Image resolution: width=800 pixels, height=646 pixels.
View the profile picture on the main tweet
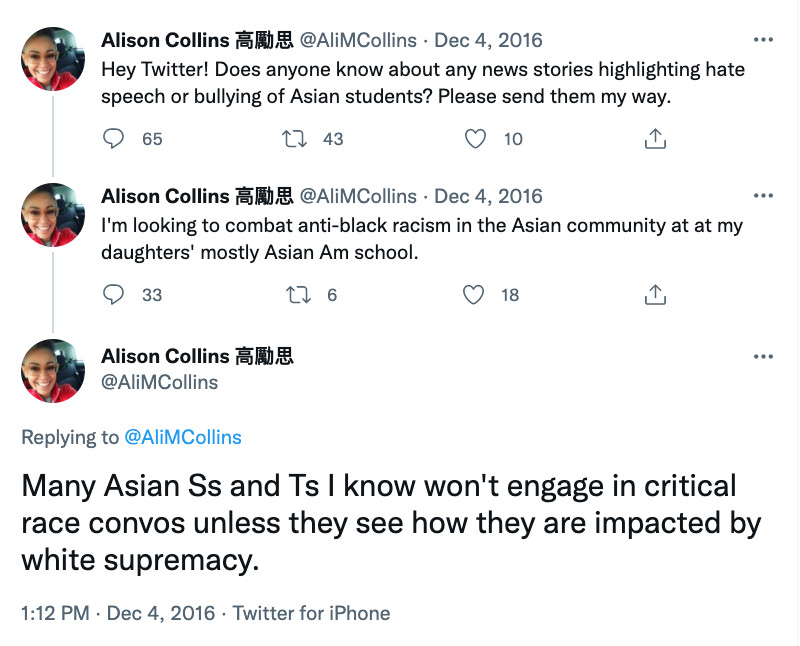coord(53,371)
